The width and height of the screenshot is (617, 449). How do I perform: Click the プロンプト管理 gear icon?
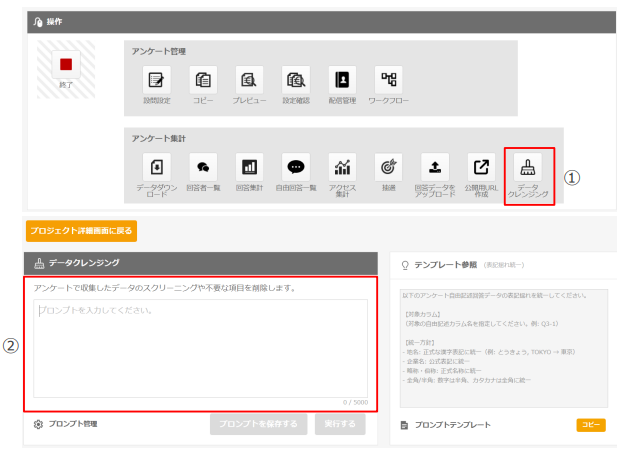tap(38, 424)
